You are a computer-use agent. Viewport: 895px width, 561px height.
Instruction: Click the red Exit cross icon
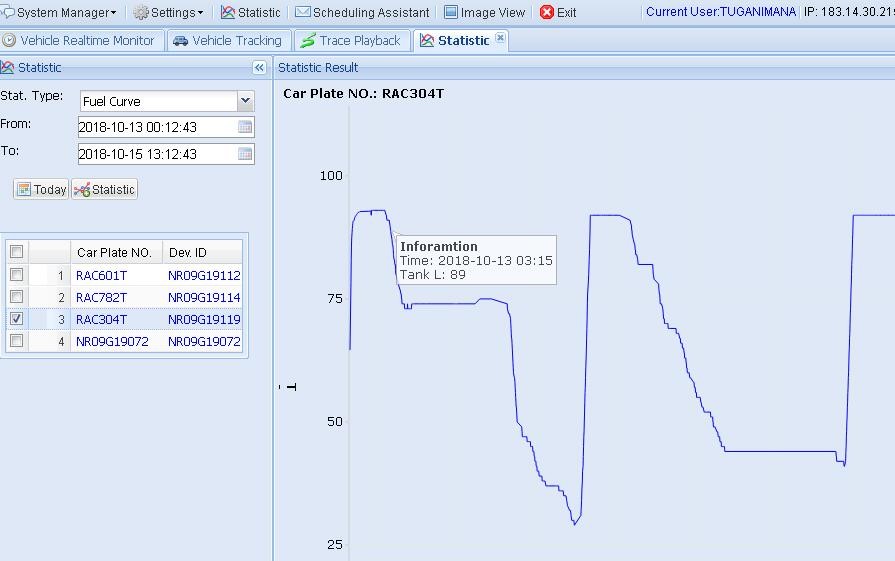tap(546, 12)
